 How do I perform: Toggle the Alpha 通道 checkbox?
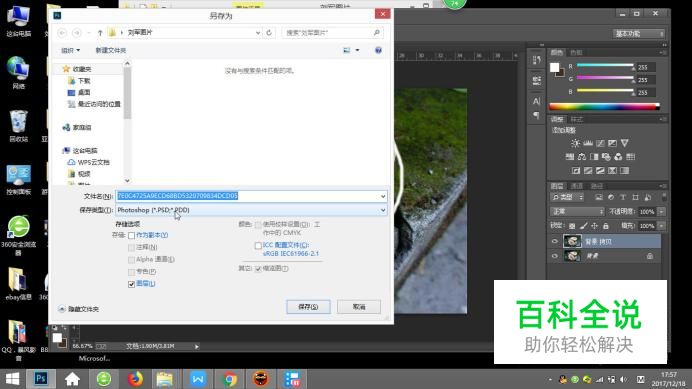[x=132, y=260]
